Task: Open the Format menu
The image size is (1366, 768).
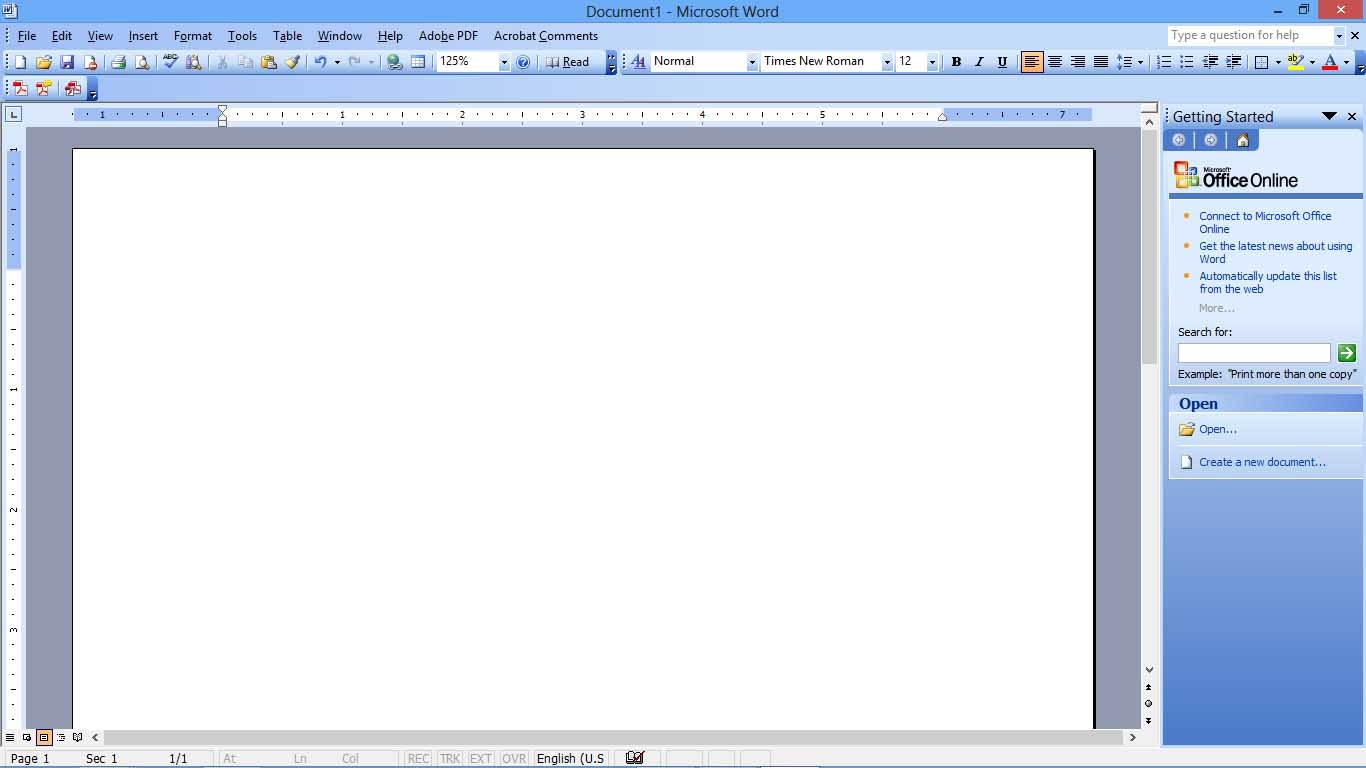Action: pyautogui.click(x=192, y=35)
